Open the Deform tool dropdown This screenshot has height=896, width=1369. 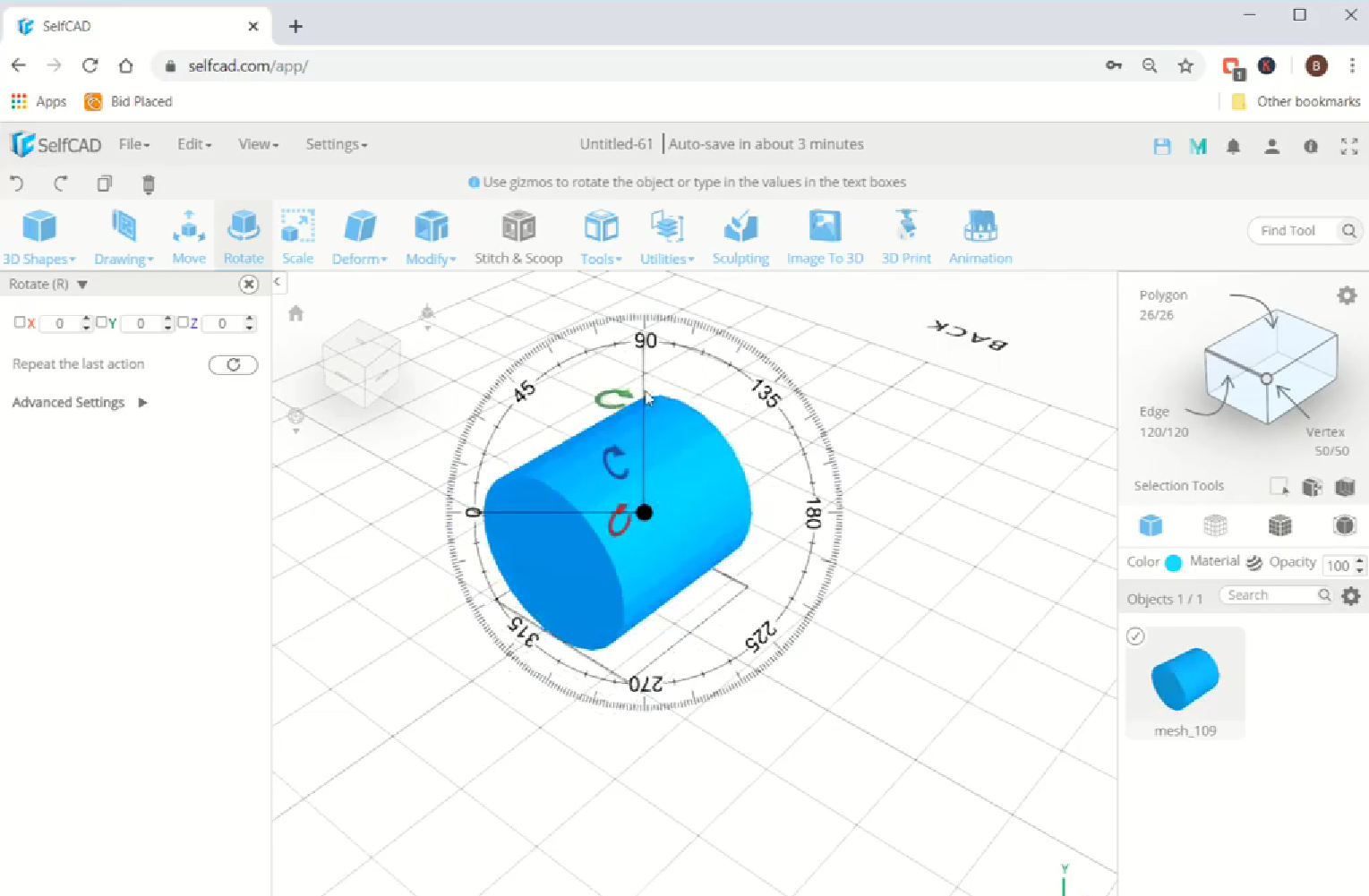click(359, 236)
